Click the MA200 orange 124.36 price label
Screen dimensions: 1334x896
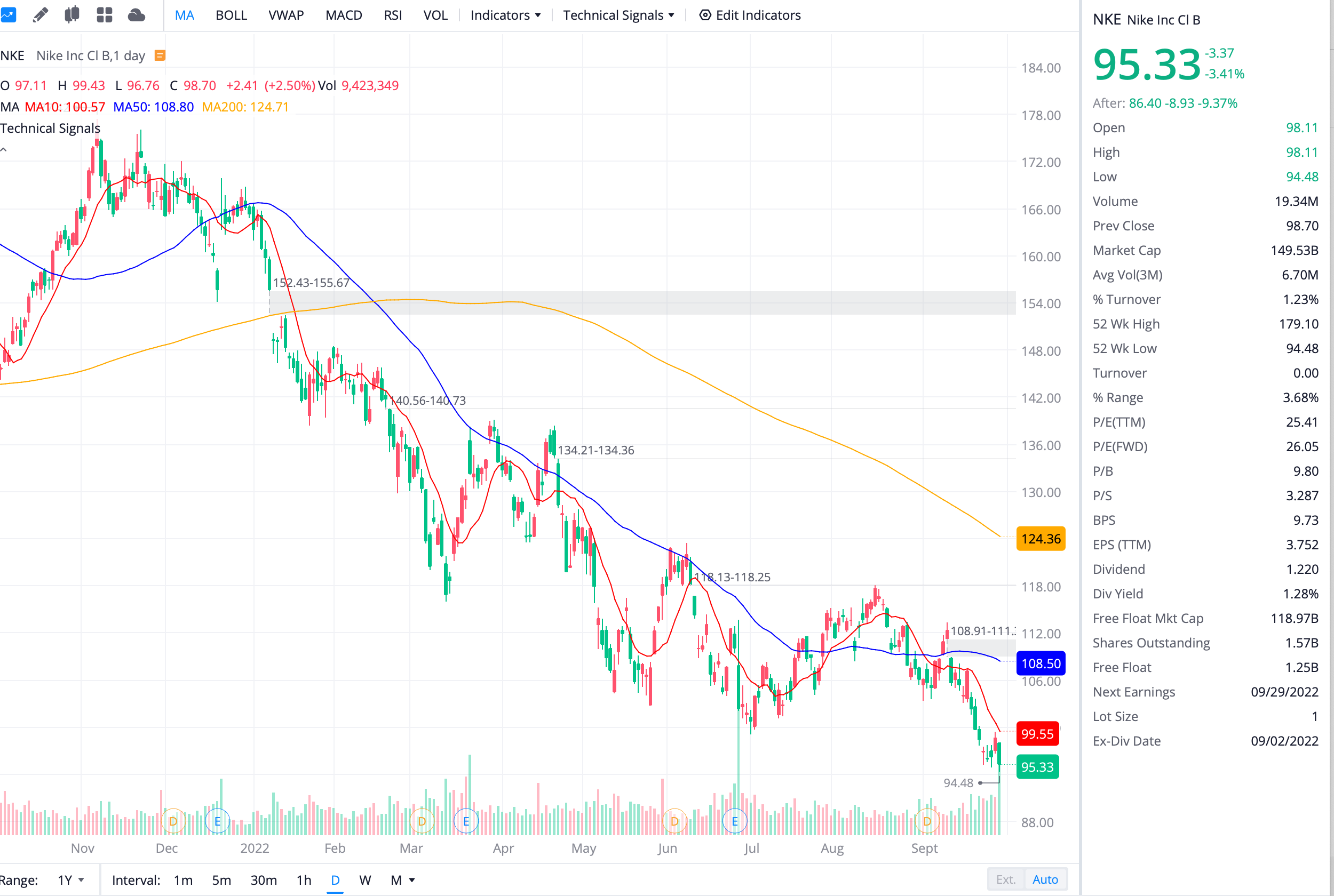(1040, 538)
